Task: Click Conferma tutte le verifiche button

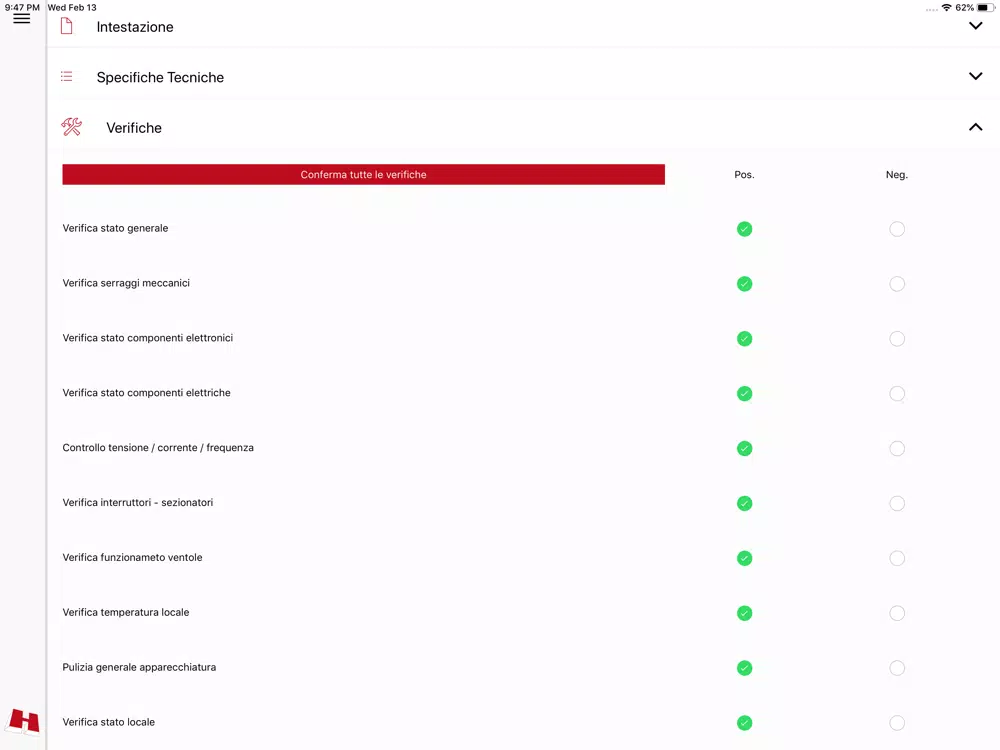Action: pyautogui.click(x=364, y=174)
